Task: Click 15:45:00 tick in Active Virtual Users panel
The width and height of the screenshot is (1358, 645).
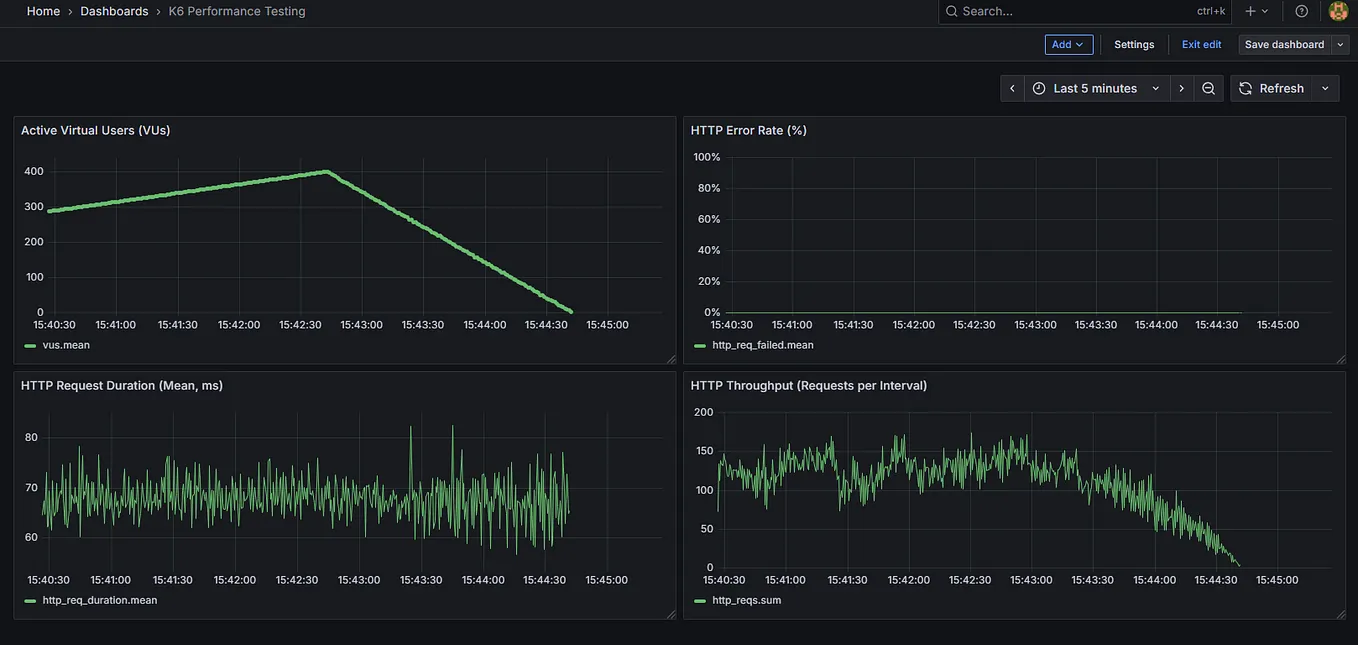Action: [607, 325]
